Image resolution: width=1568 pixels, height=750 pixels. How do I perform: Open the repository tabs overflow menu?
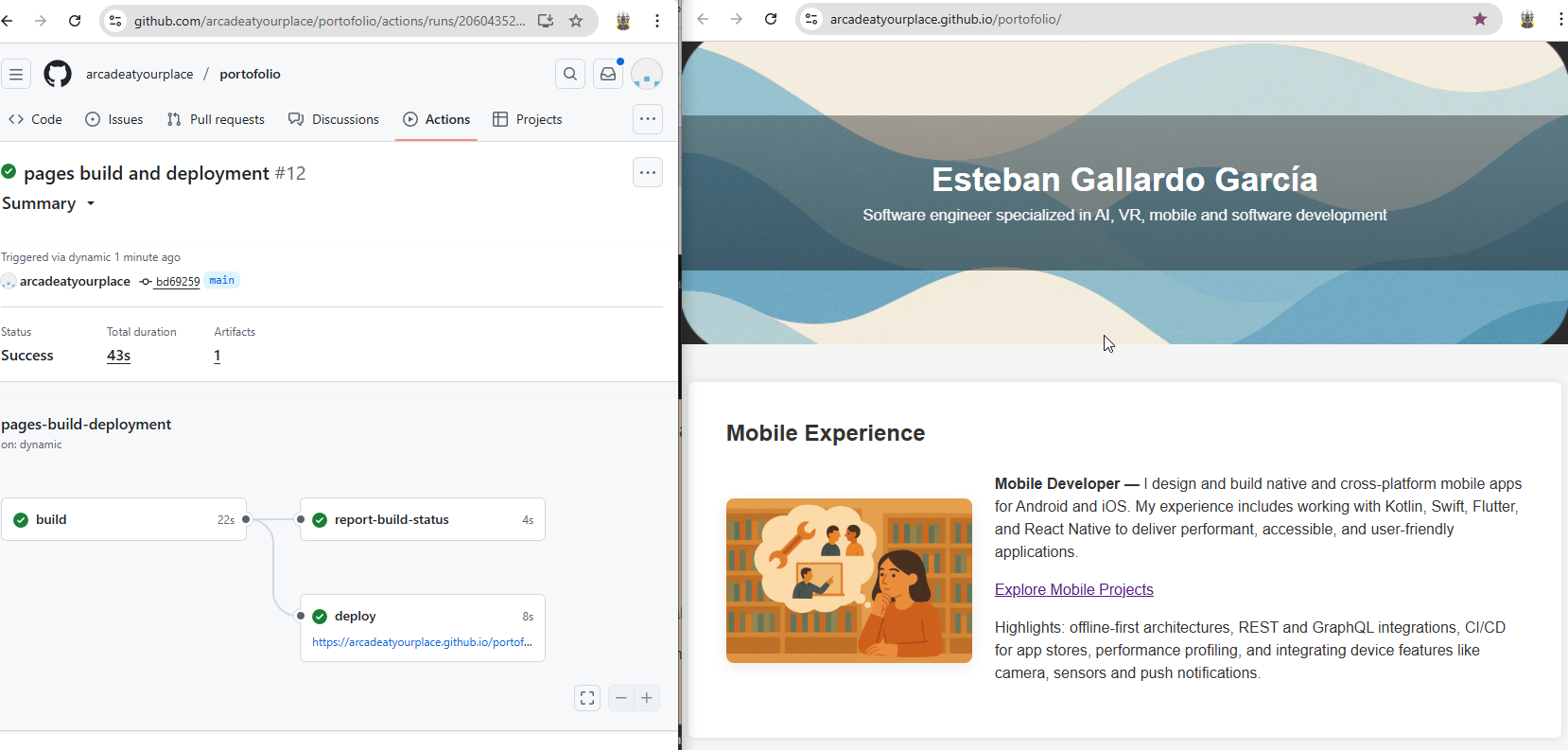[648, 119]
